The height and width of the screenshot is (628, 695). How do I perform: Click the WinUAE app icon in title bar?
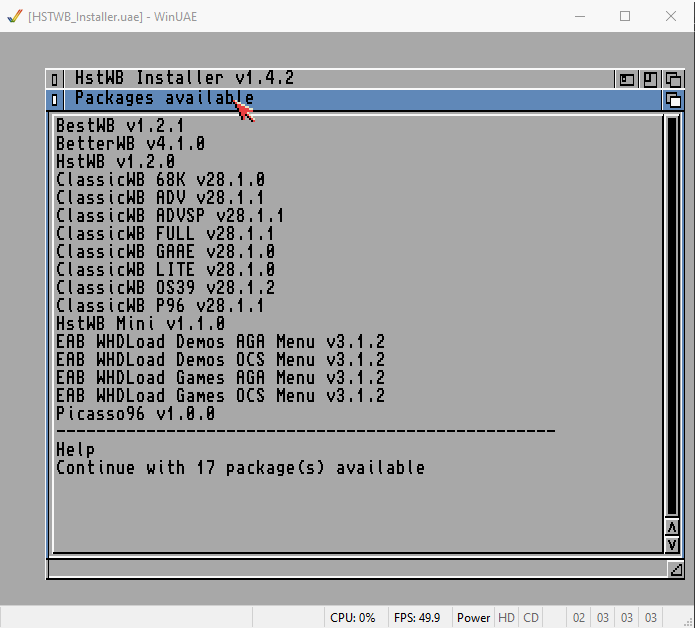click(15, 16)
